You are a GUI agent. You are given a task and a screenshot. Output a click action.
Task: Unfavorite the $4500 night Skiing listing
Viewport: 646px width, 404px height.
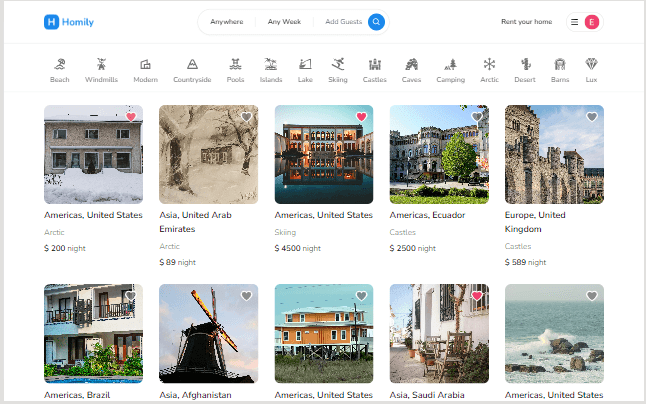(361, 117)
